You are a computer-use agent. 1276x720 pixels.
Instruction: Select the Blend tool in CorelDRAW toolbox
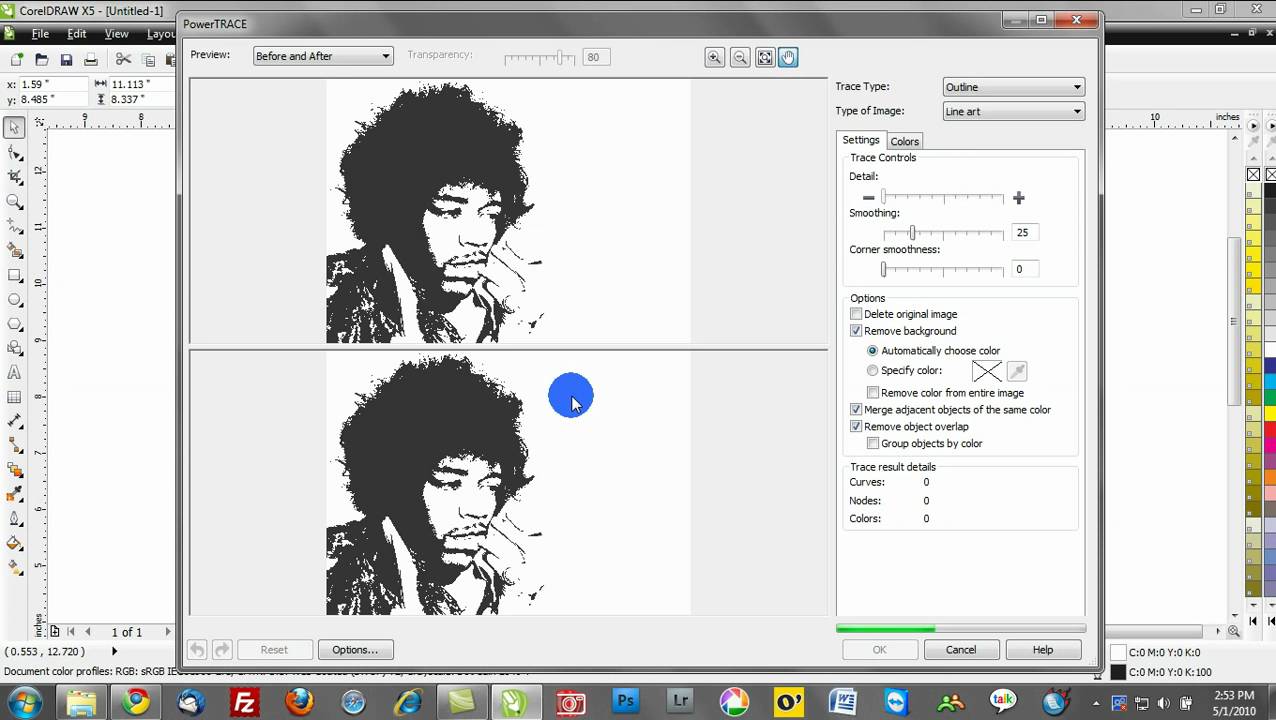pos(14,470)
